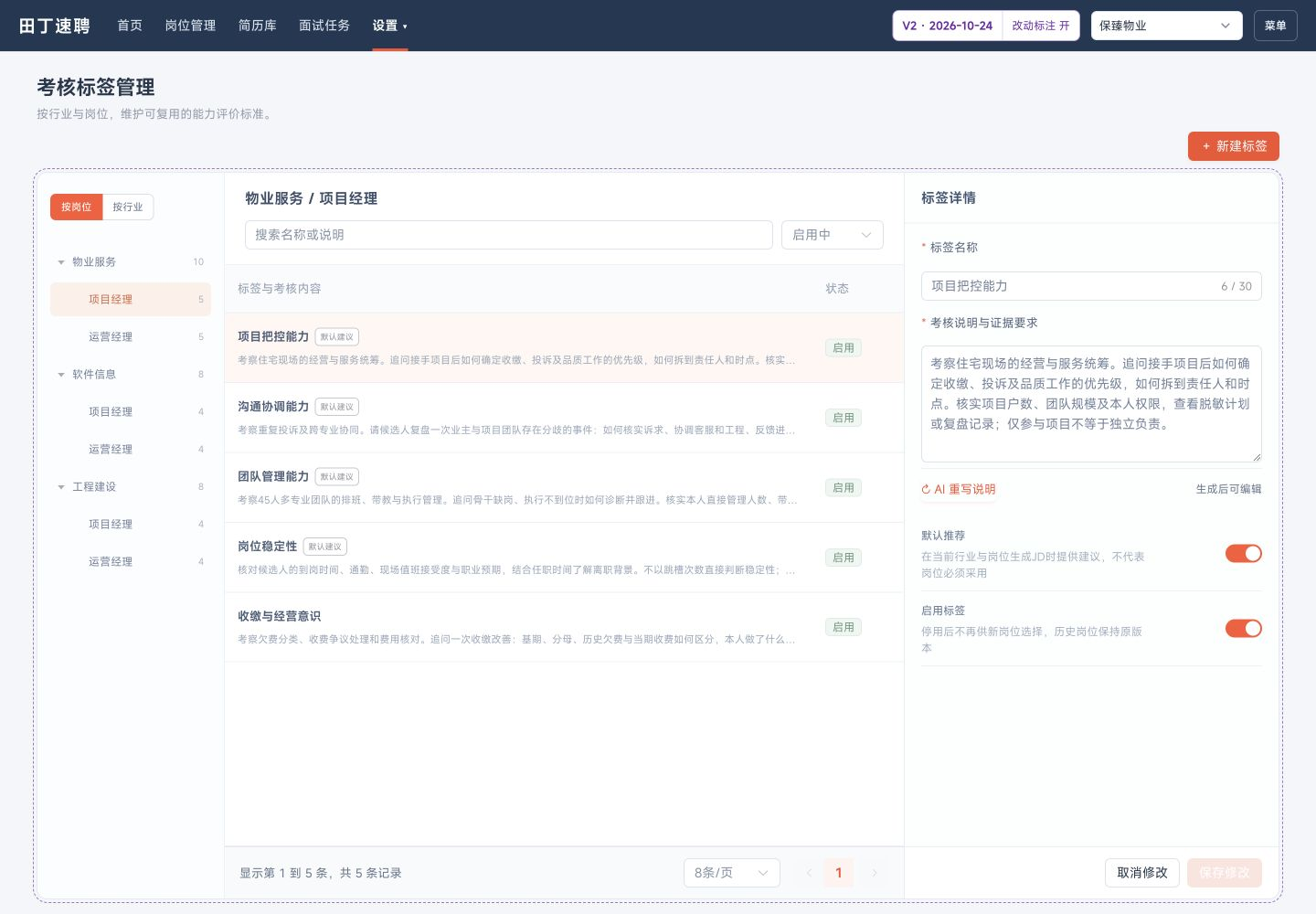
Task: Click the 菜单 button in header
Action: click(x=1275, y=26)
